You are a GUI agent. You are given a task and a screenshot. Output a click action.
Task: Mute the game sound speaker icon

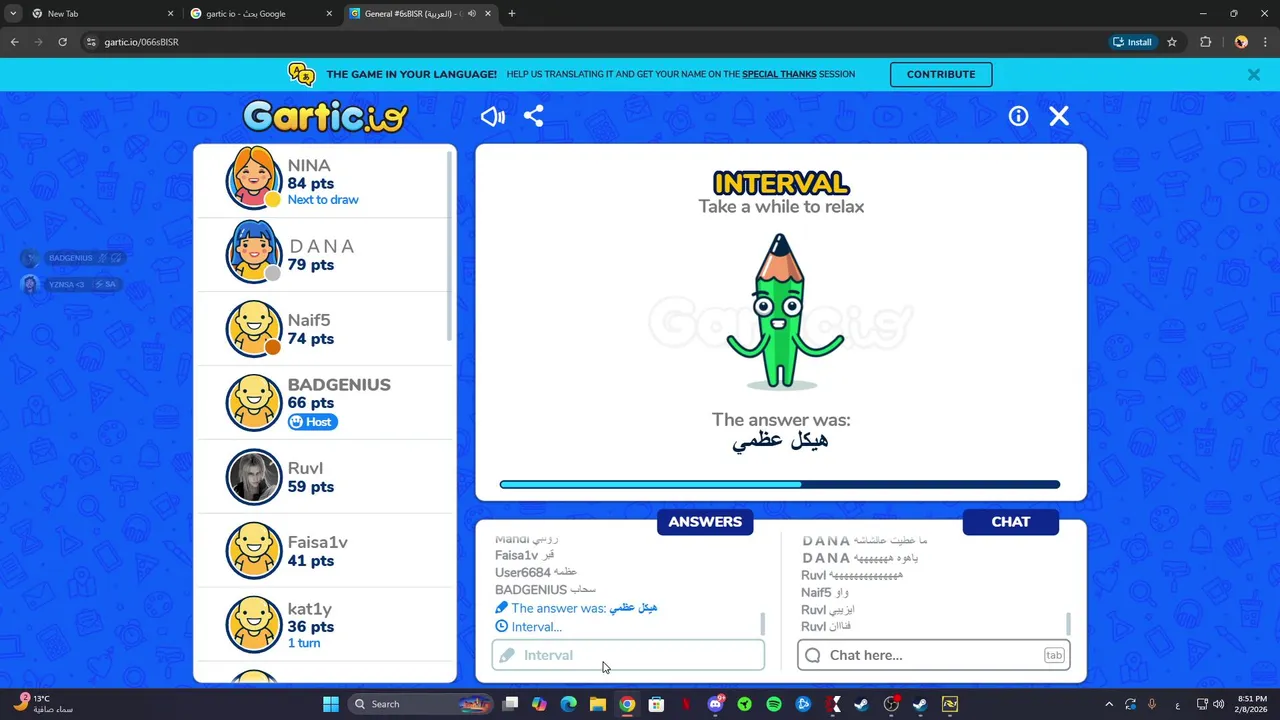tap(492, 117)
